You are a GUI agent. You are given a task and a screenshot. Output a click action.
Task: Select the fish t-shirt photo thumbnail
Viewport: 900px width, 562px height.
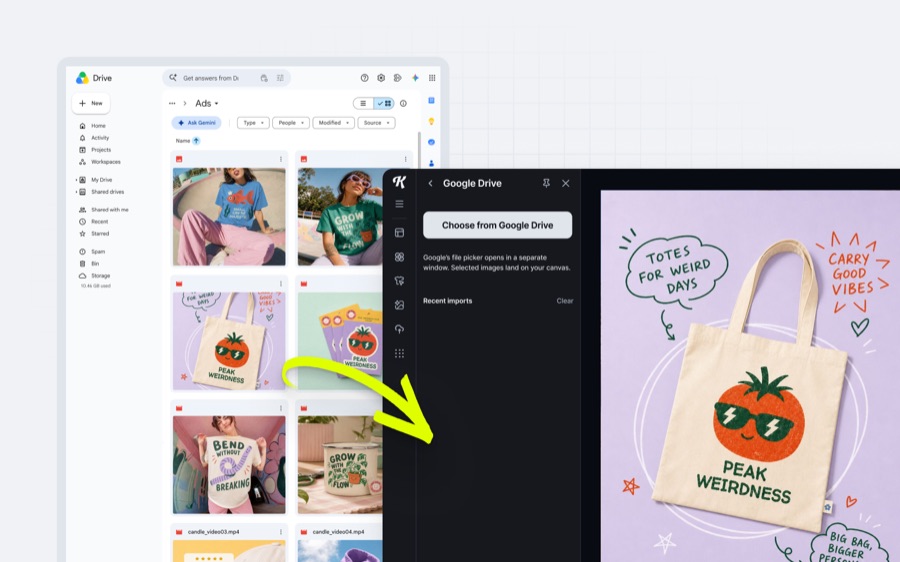(x=229, y=216)
